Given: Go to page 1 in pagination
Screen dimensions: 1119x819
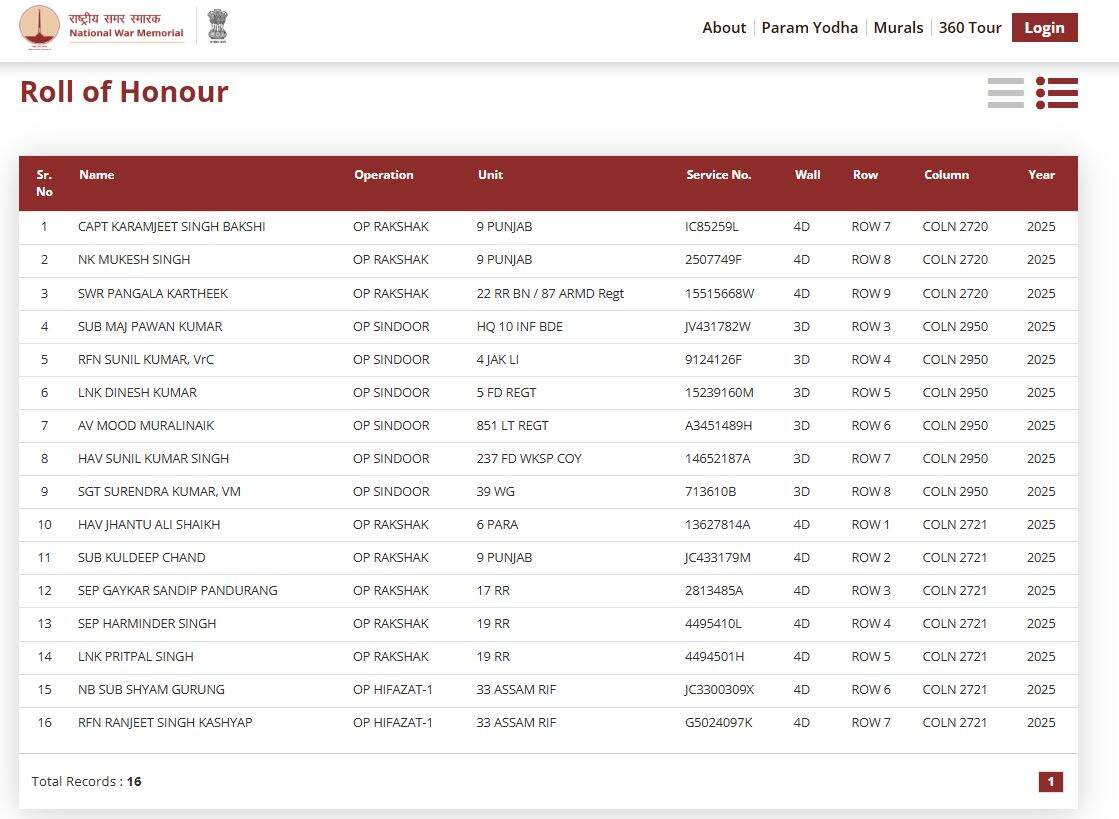Looking at the screenshot, I should point(1050,782).
